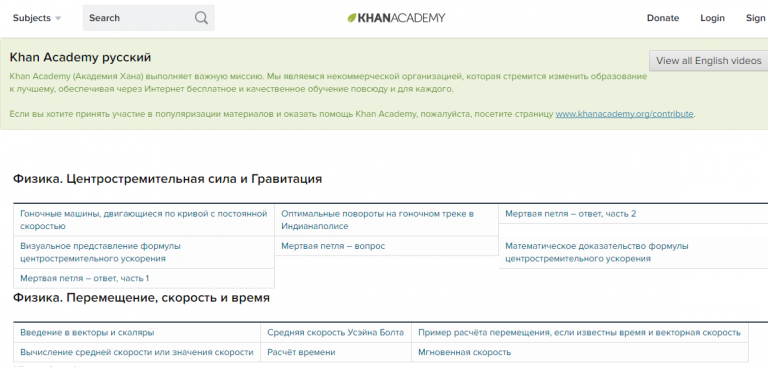
Task: Open Введение в векторы и скаляры
Action: click(x=87, y=332)
